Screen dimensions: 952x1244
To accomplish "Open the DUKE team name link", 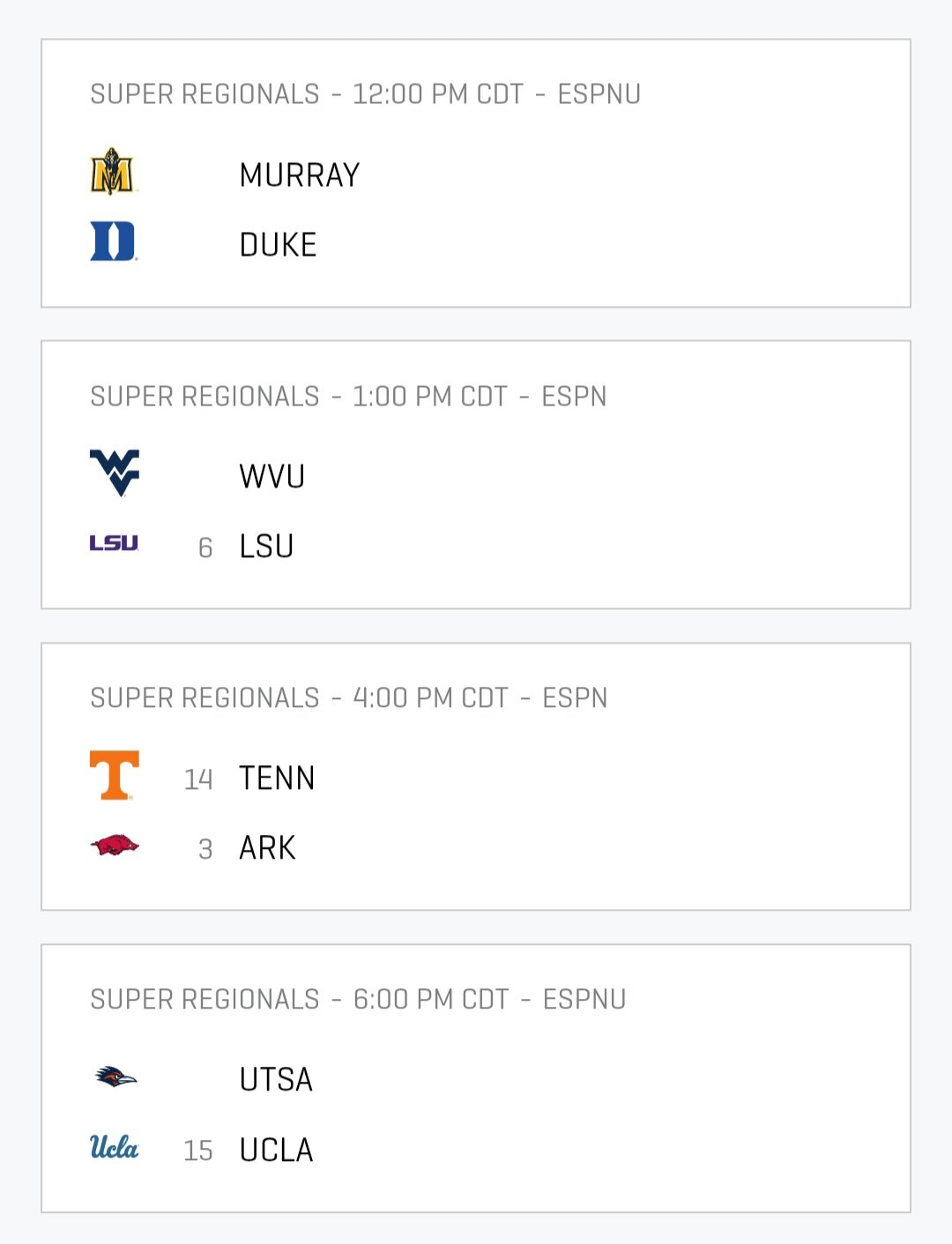I will point(279,245).
